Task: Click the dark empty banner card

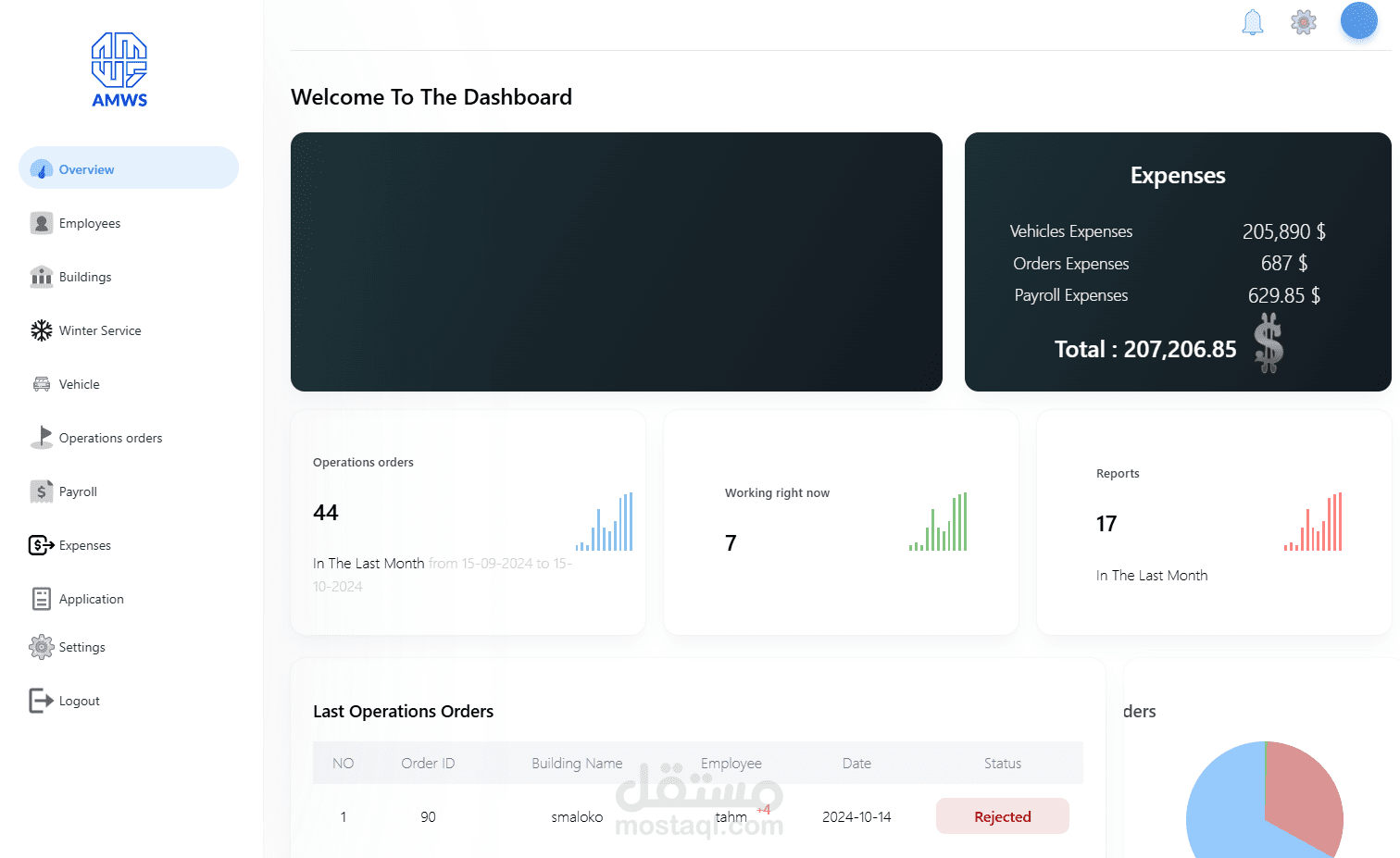Action: click(617, 262)
